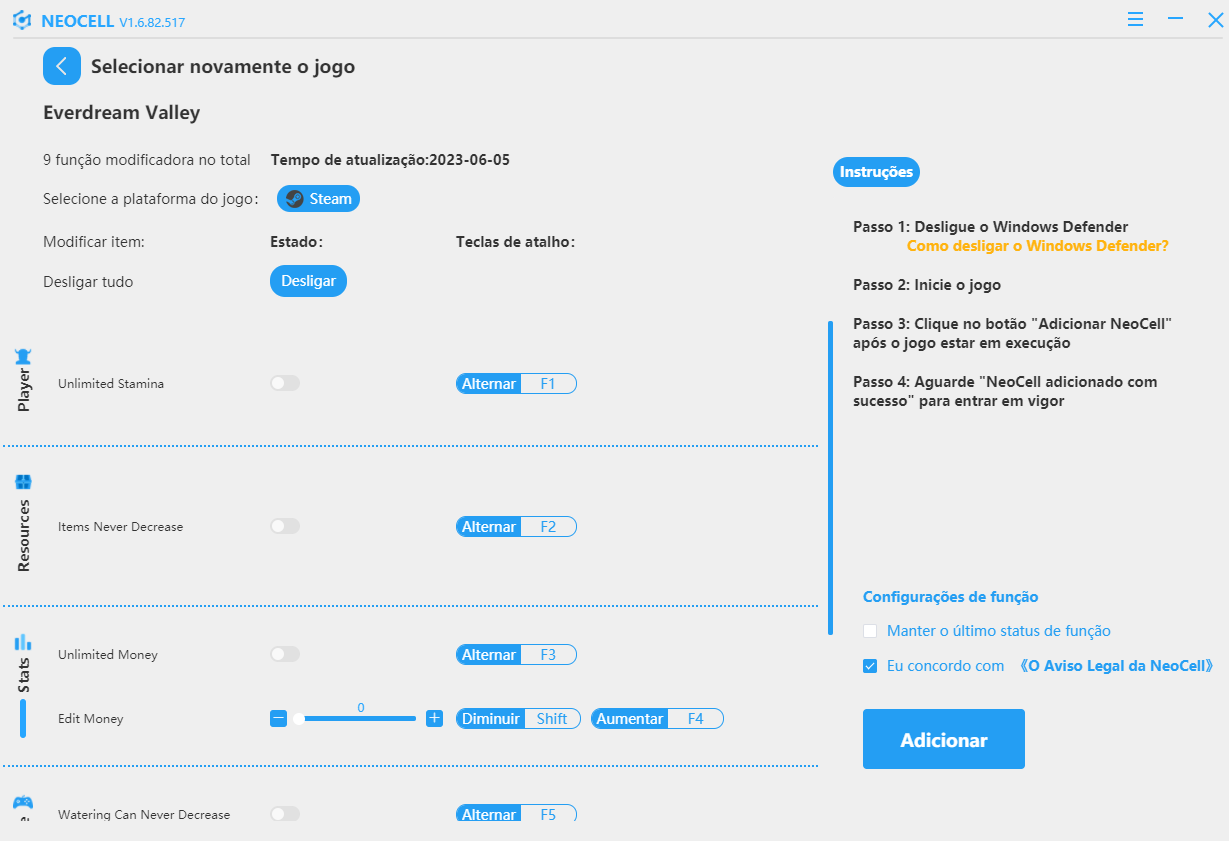Click the Edit Money slider track
Viewport: 1229px width, 841px height.
pos(357,718)
